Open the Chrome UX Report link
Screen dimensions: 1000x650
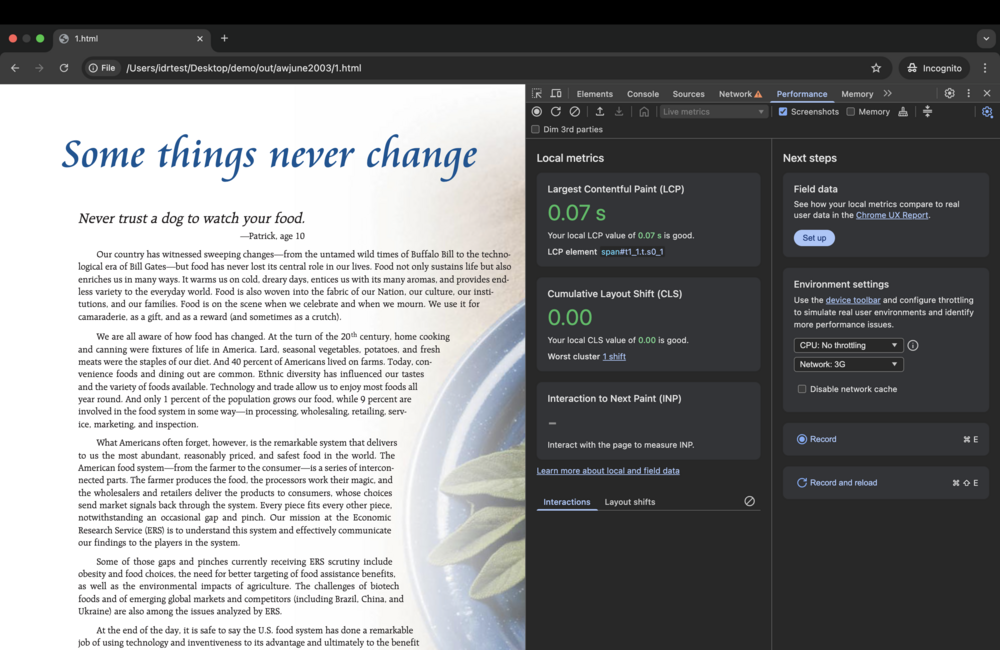(892, 215)
